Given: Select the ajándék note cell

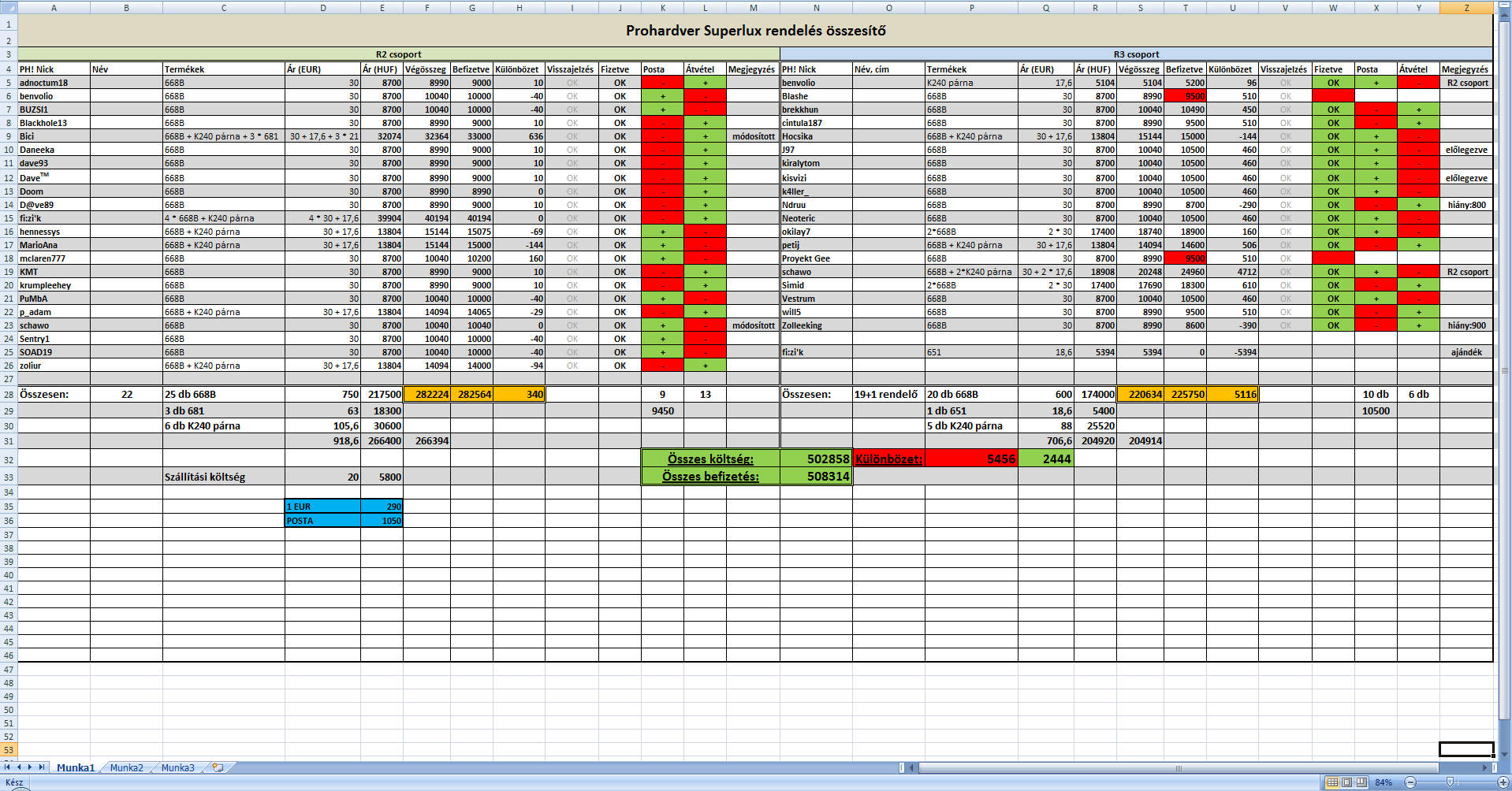Looking at the screenshot, I should 1466,352.
